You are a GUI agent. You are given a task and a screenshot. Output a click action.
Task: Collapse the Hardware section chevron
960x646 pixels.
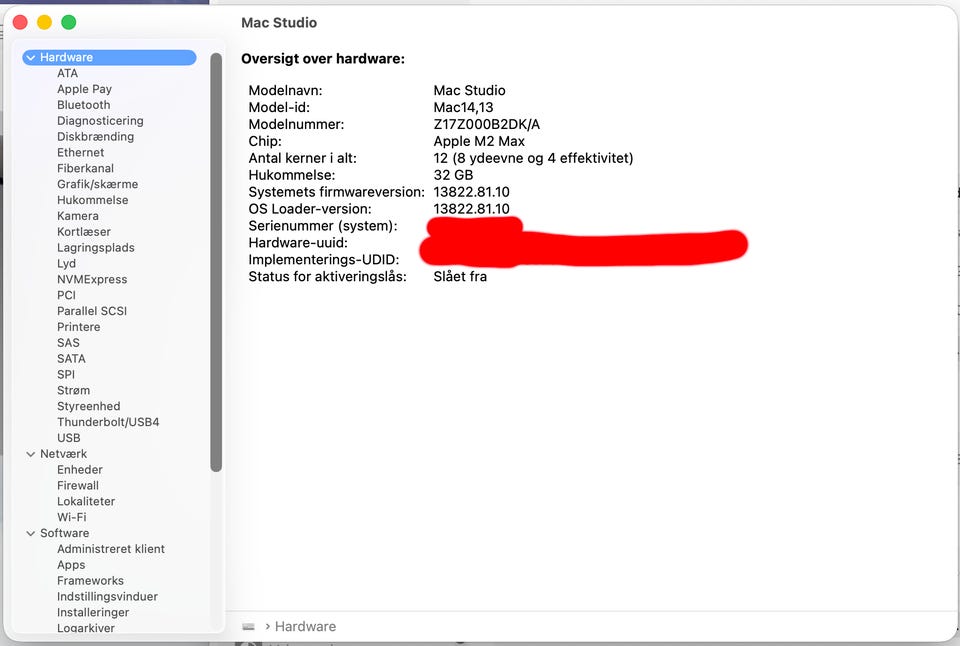coord(31,58)
